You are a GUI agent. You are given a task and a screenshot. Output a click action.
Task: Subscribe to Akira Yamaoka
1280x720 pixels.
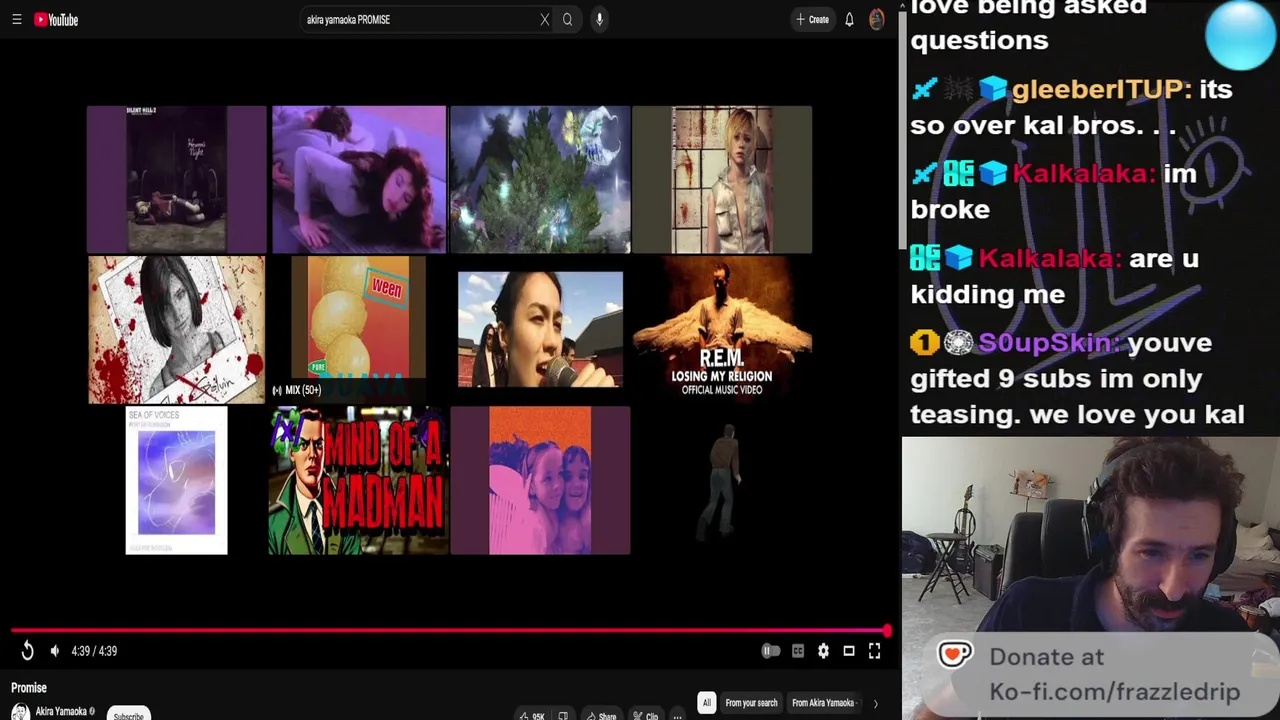(128, 714)
